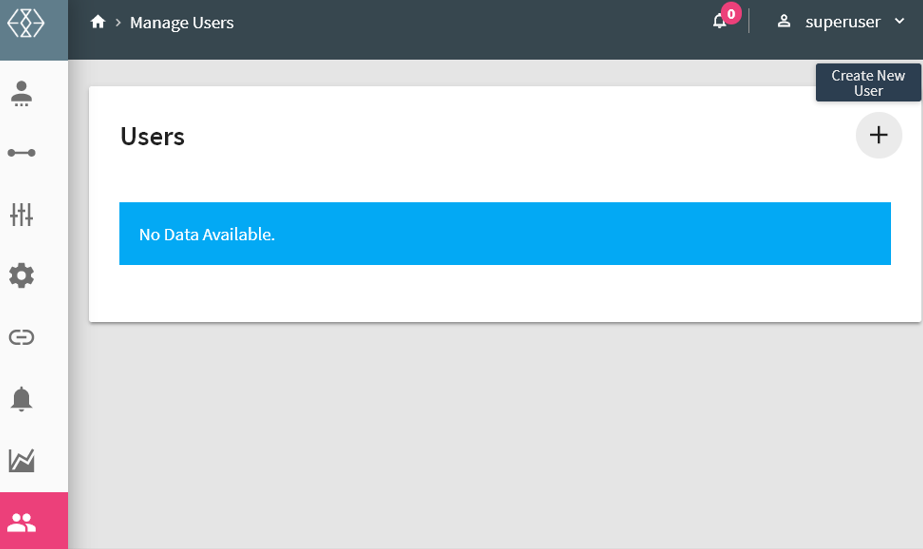The height and width of the screenshot is (549, 923).
Task: Click the chain link icon in the sidebar
Action: pos(21,337)
